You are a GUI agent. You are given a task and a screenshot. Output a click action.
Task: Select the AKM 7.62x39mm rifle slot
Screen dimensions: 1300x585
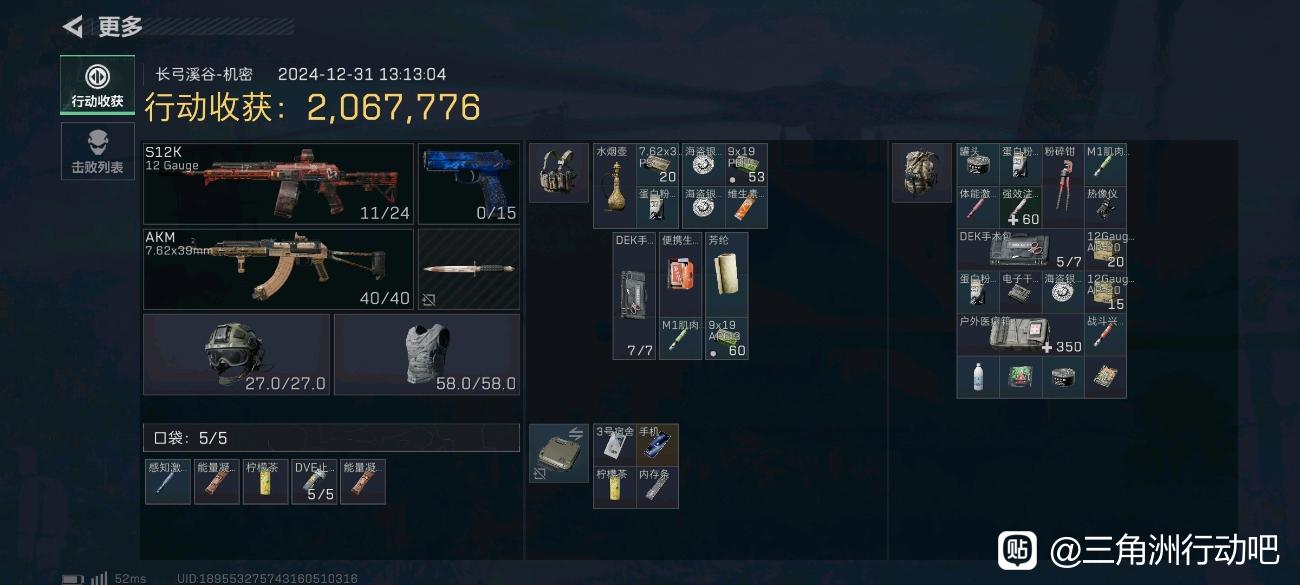279,269
